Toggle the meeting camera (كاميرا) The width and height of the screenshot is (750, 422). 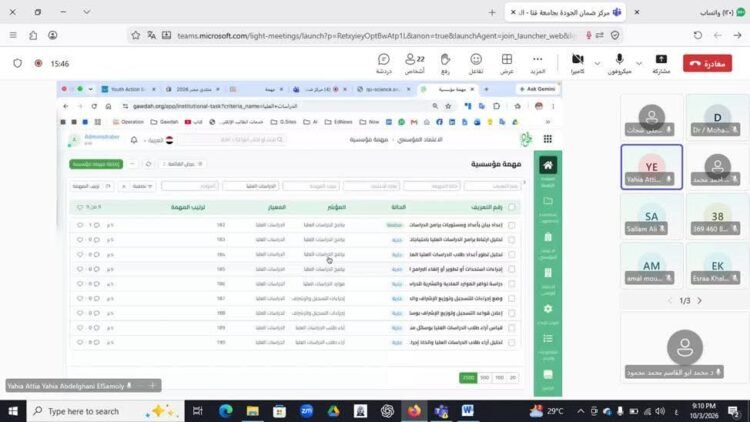tap(578, 64)
